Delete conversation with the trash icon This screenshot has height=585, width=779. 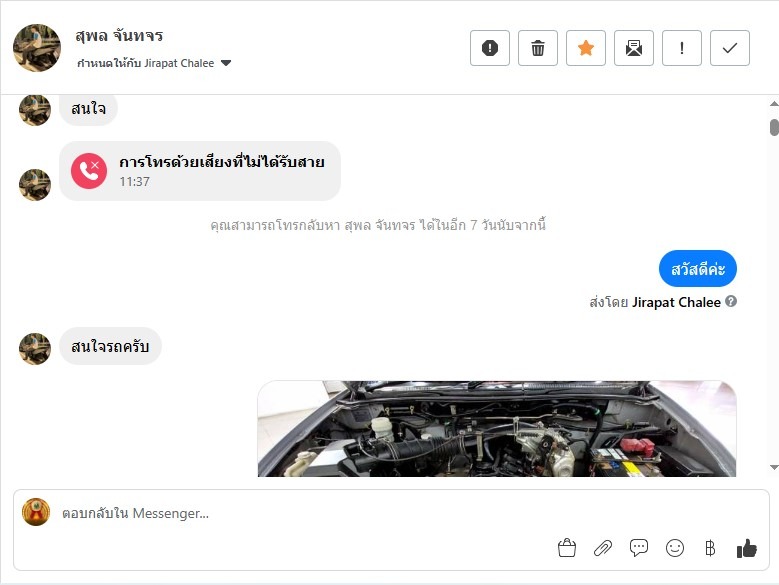tap(538, 48)
